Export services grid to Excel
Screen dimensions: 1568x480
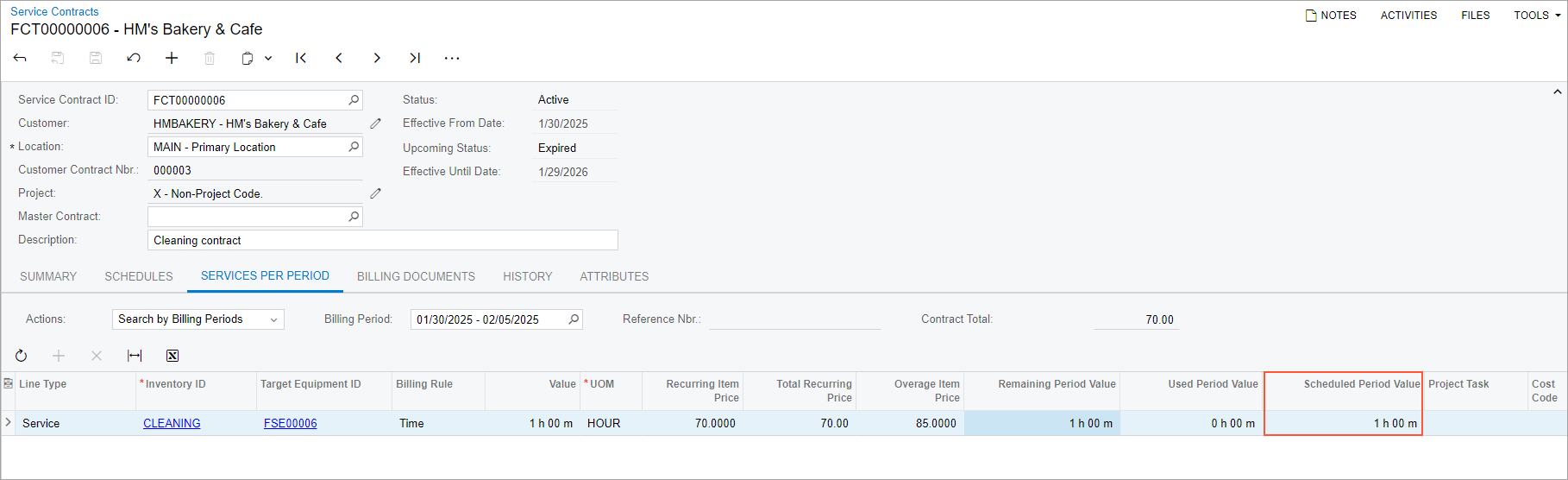(x=172, y=356)
